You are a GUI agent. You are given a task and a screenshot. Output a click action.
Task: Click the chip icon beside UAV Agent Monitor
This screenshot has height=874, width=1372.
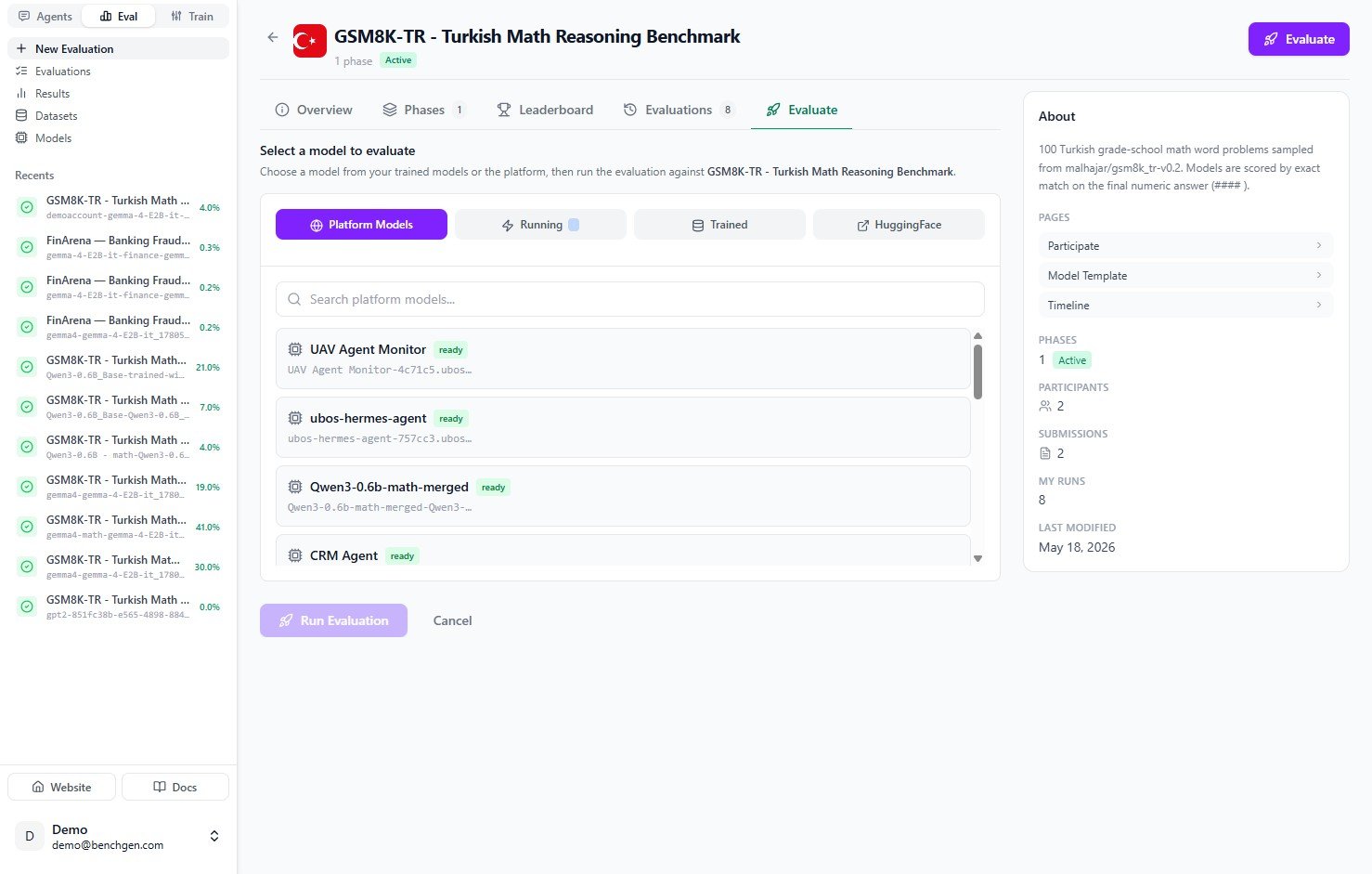pos(295,349)
